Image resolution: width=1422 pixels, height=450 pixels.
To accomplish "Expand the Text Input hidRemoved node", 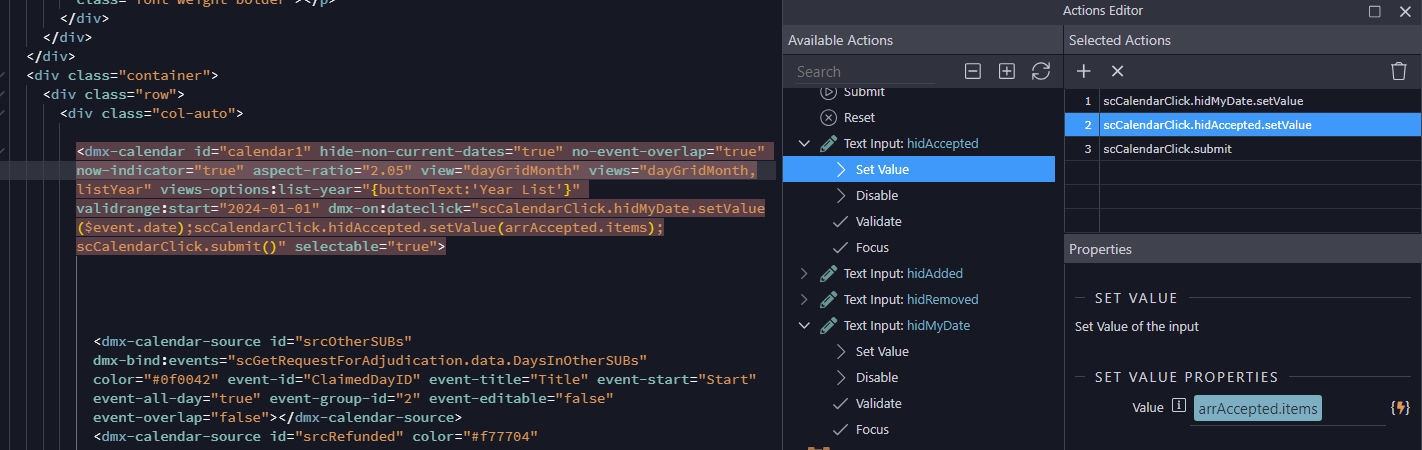I will (805, 299).
